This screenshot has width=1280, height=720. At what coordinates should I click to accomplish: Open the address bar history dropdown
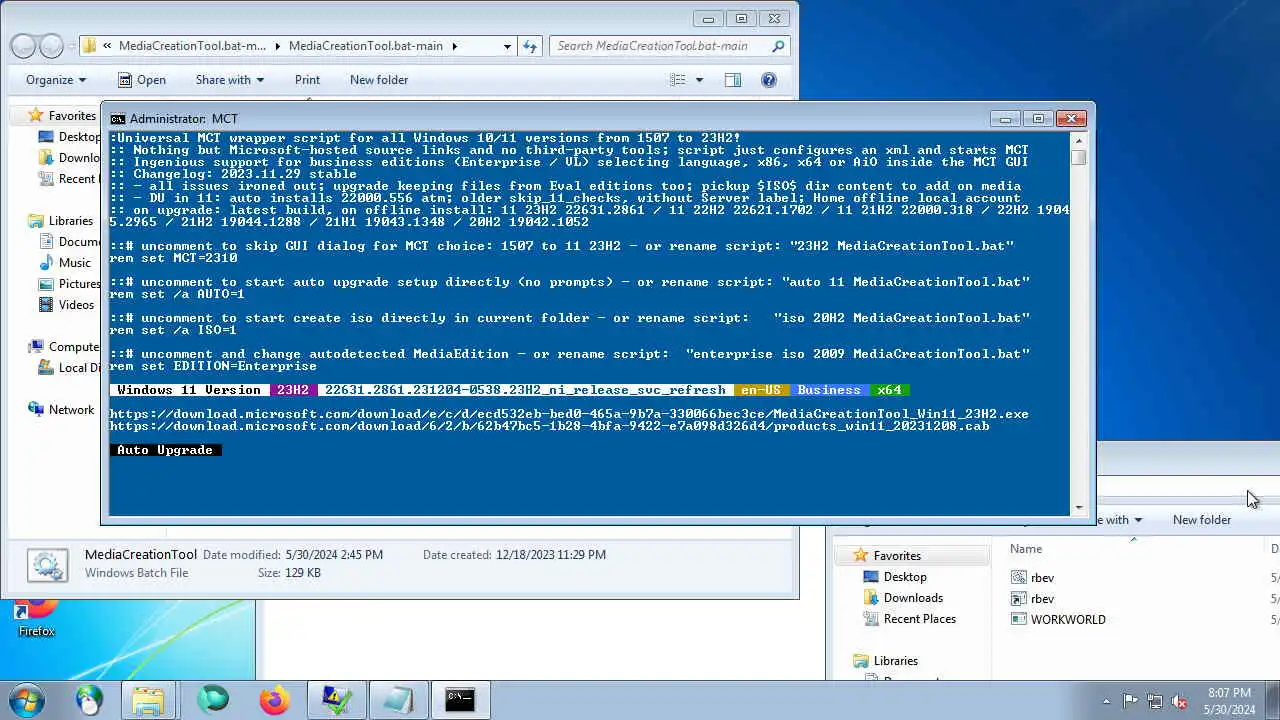coord(507,46)
